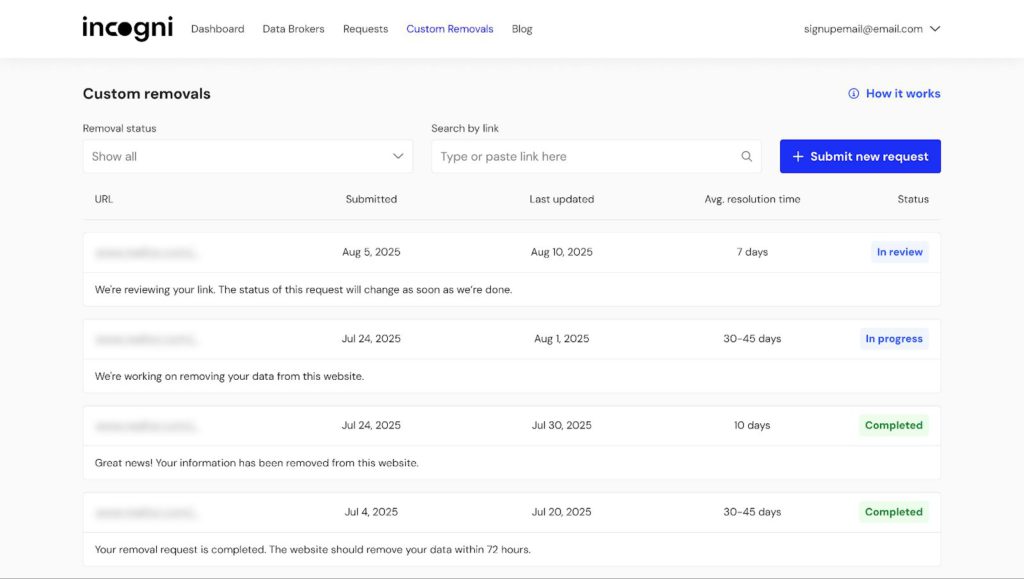The width and height of the screenshot is (1024, 579).
Task: Go to the Dashboard tab
Action: pos(217,29)
